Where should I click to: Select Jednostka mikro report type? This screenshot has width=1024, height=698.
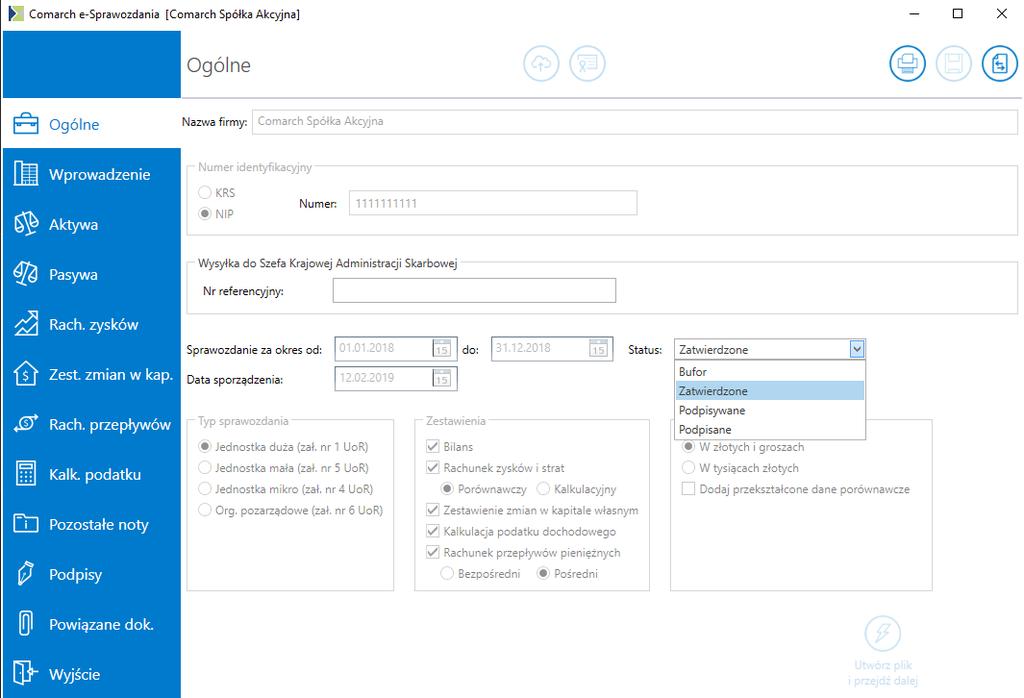[x=205, y=489]
